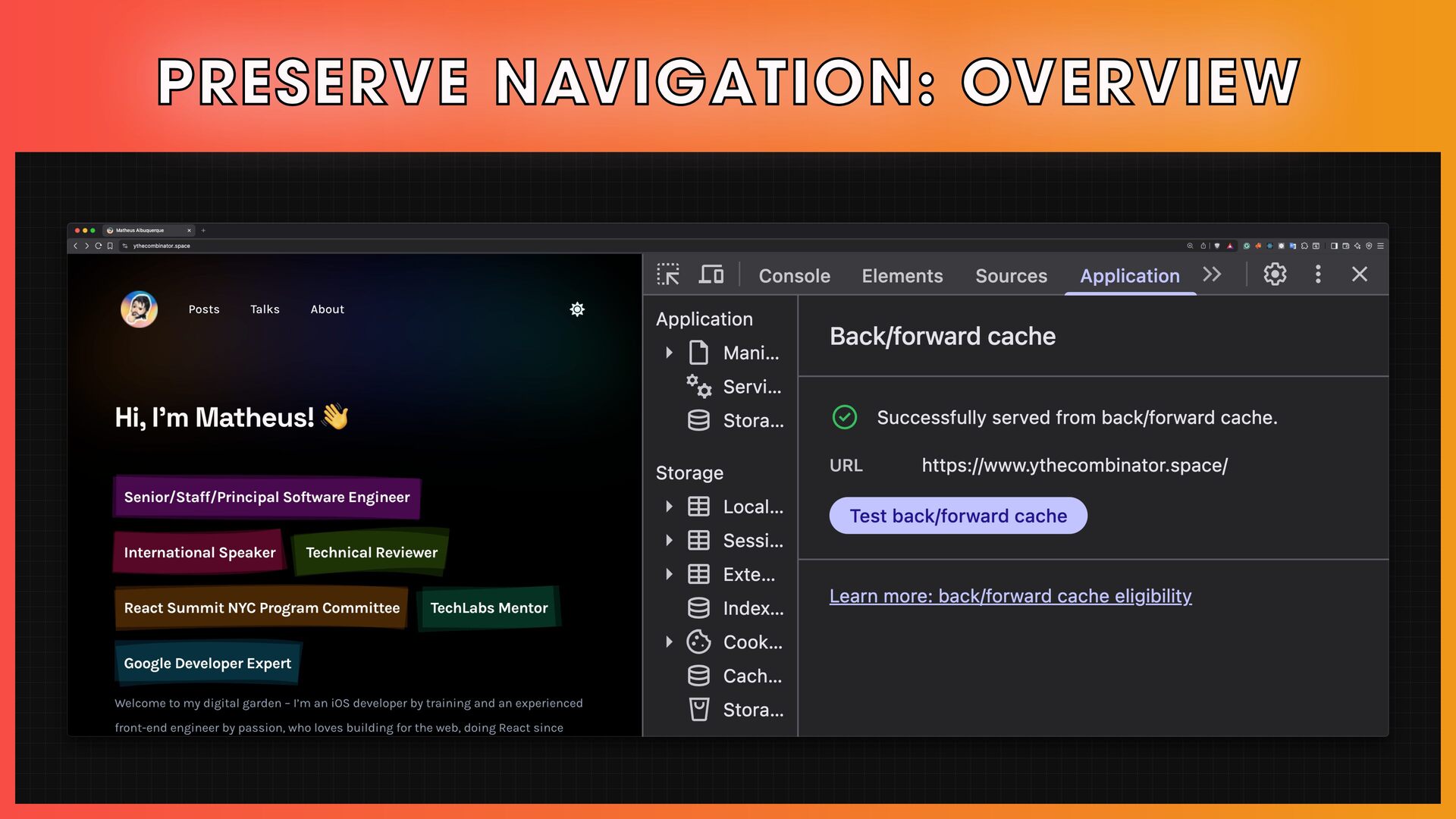This screenshot has width=1456, height=819.
Task: Open DevTools three-dot options menu
Action: click(1318, 275)
